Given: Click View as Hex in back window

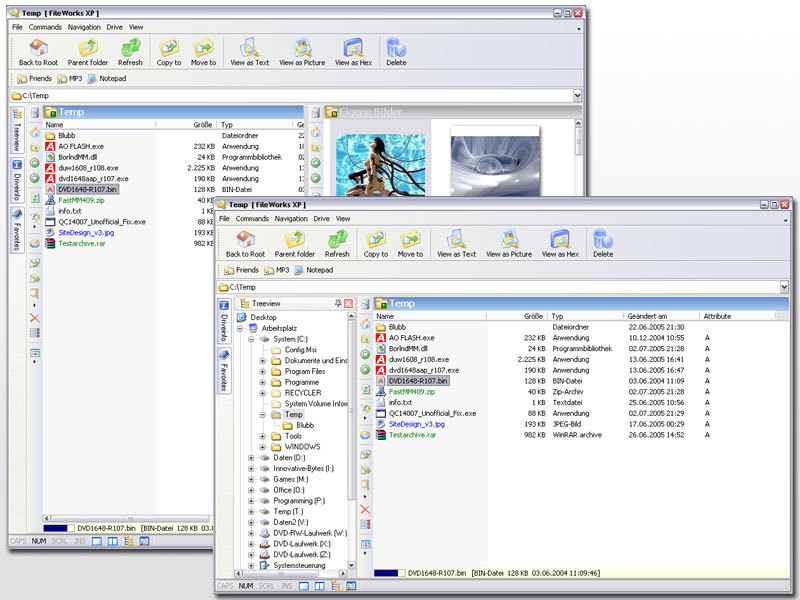Looking at the screenshot, I should pos(354,53).
